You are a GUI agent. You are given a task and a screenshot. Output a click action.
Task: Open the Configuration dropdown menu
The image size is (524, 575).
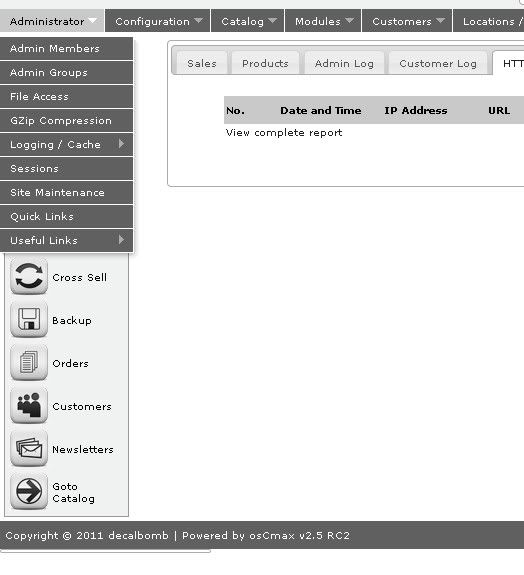coord(158,21)
